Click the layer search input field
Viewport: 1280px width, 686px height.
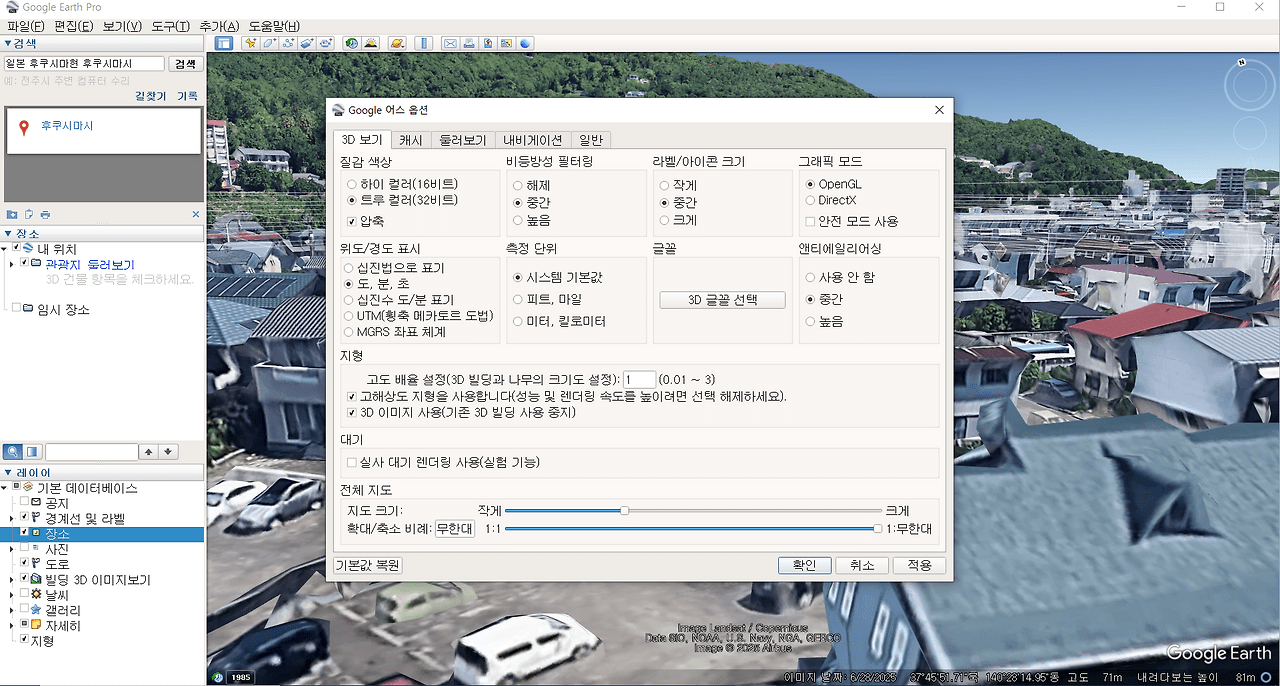click(90, 451)
